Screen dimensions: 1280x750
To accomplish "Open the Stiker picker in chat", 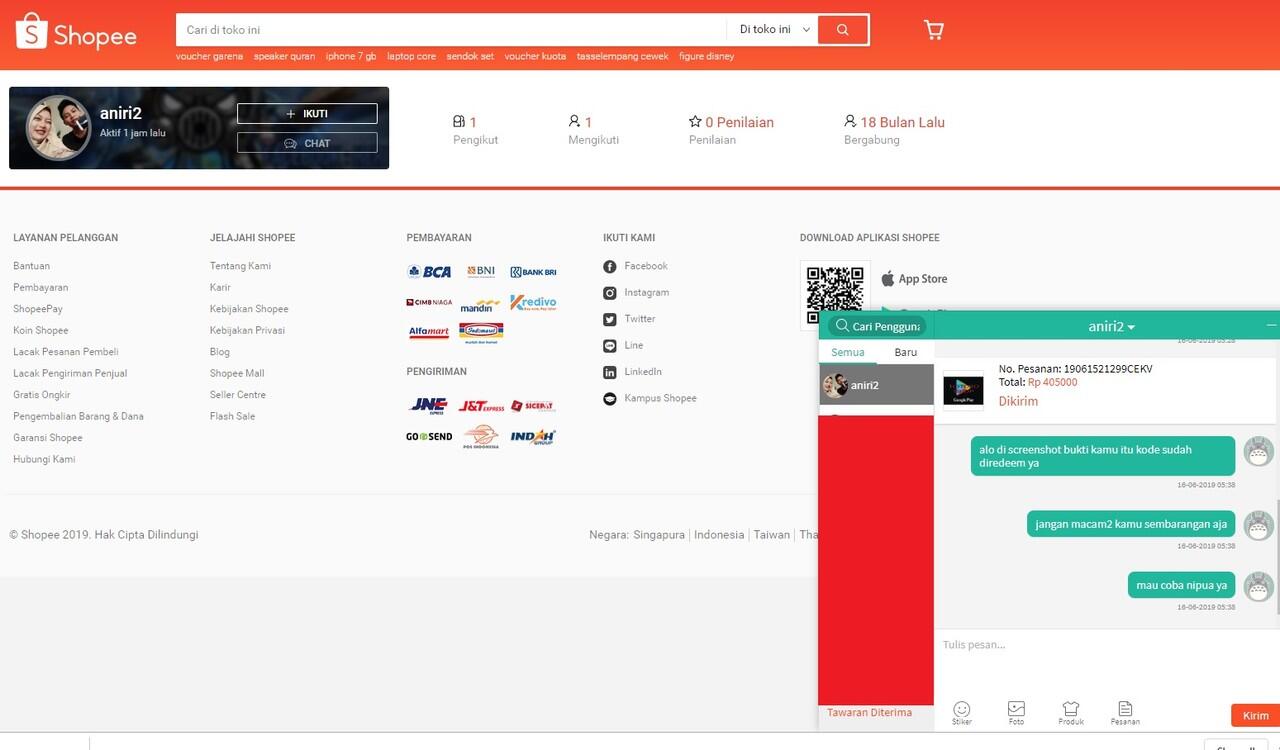I will click(x=962, y=713).
